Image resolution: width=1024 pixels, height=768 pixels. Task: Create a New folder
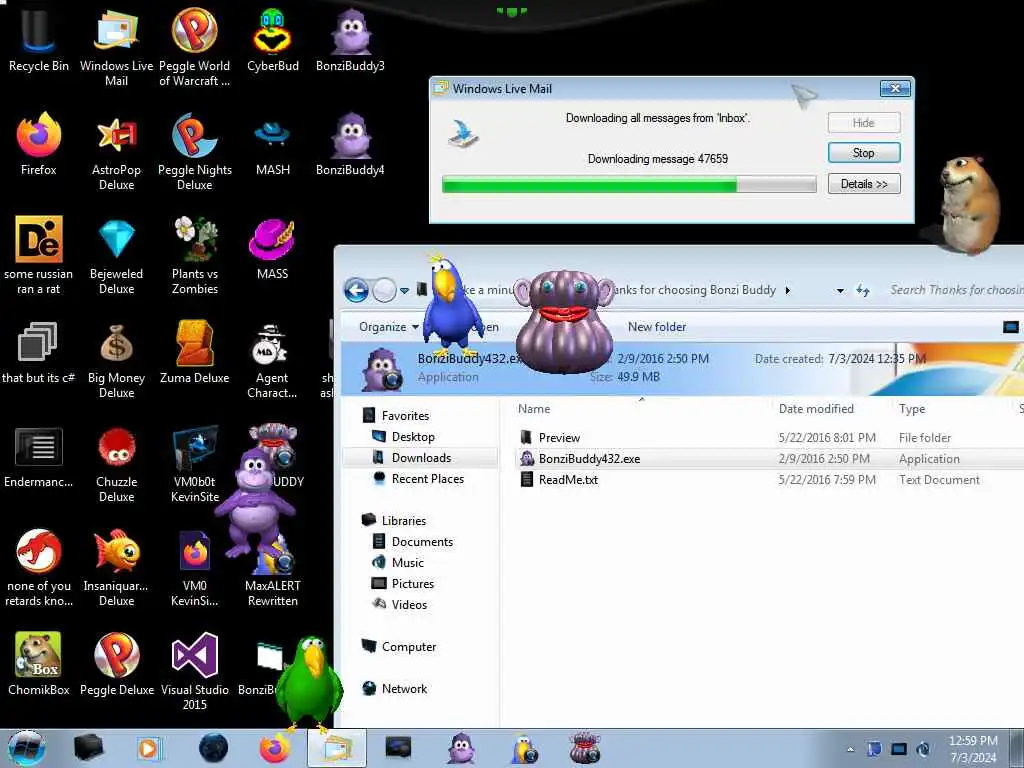tap(656, 327)
